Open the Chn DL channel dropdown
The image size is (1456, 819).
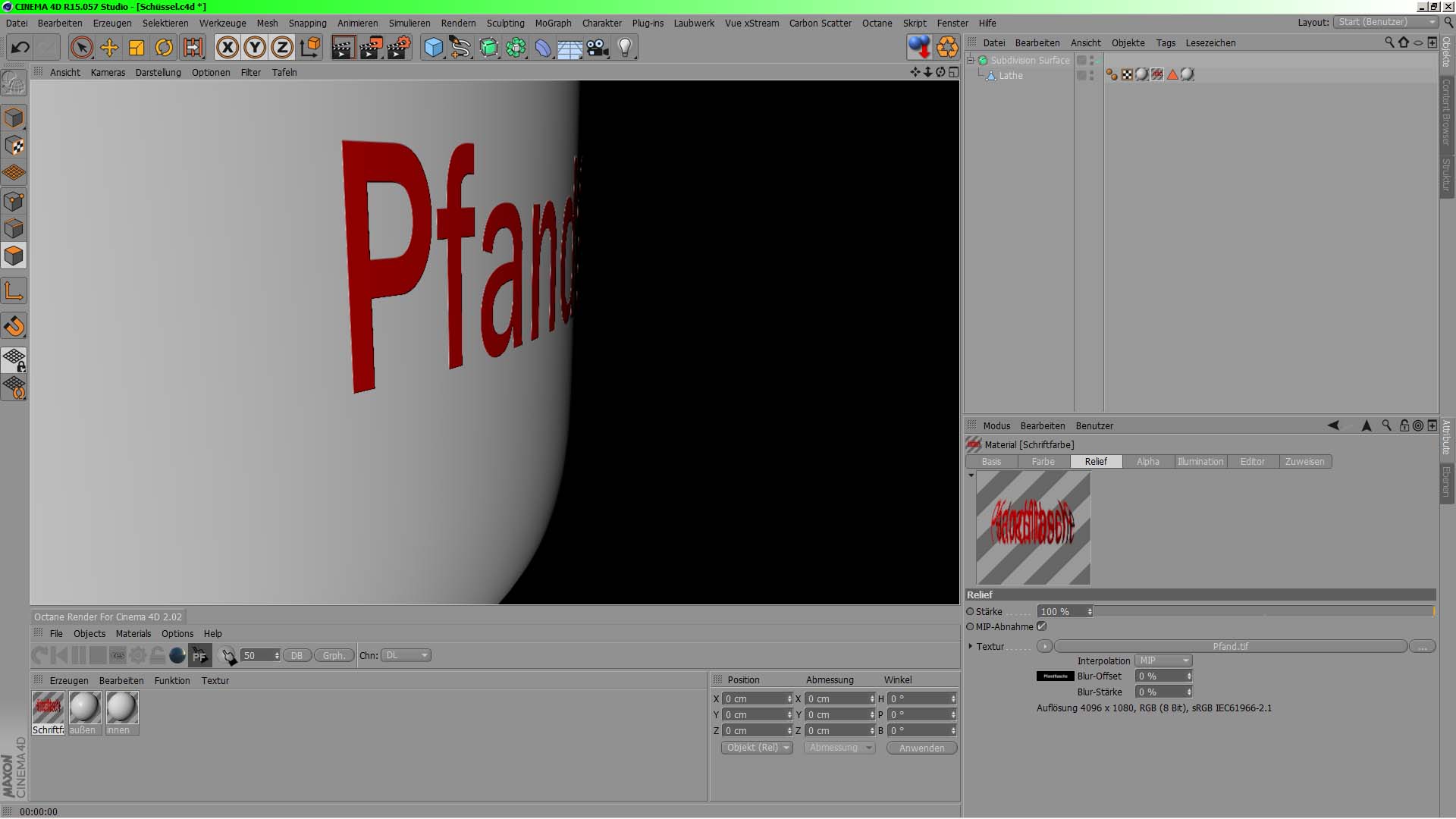406,655
